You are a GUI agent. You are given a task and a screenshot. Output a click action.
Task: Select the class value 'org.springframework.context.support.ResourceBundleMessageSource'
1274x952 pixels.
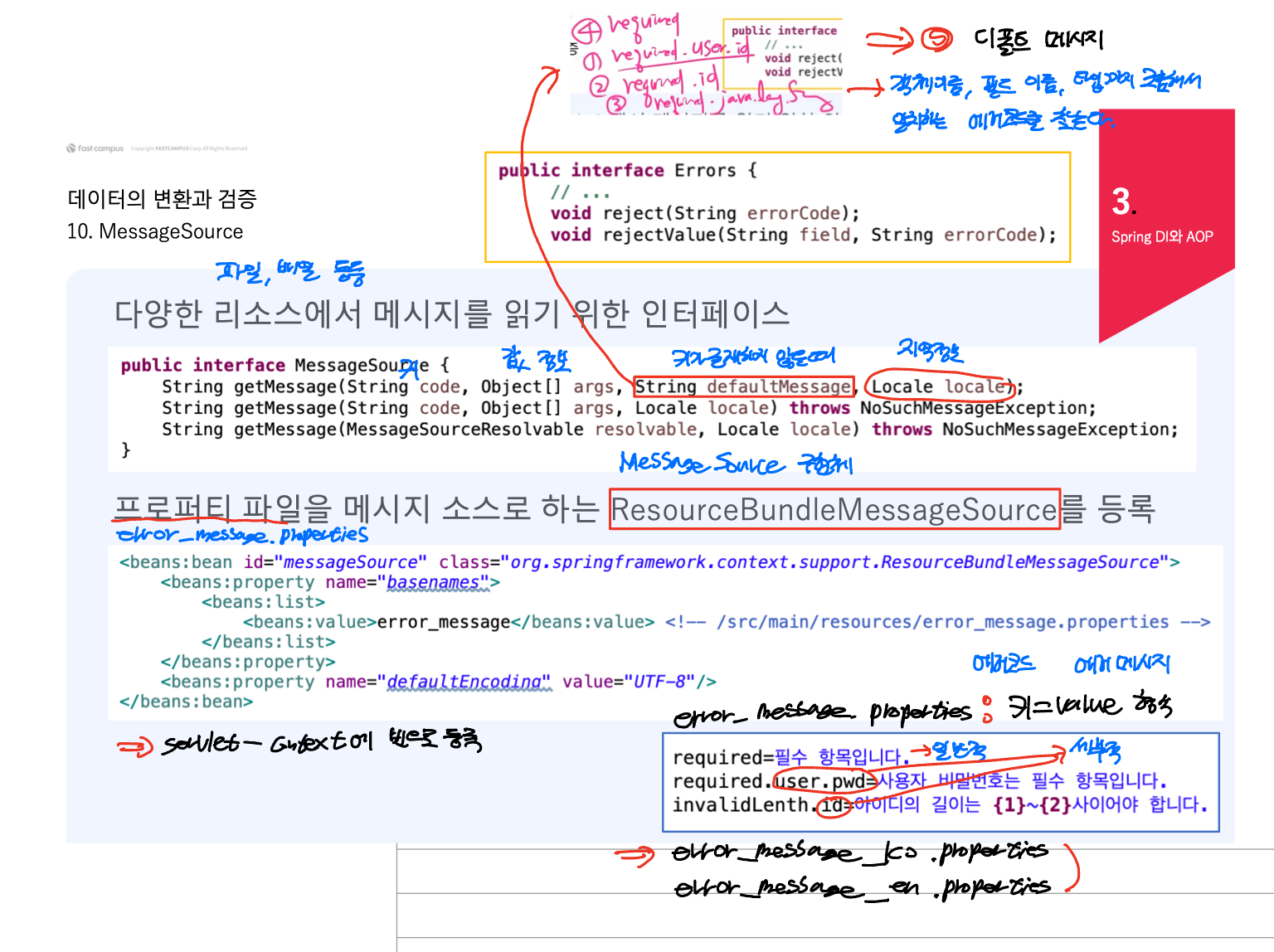point(834,562)
